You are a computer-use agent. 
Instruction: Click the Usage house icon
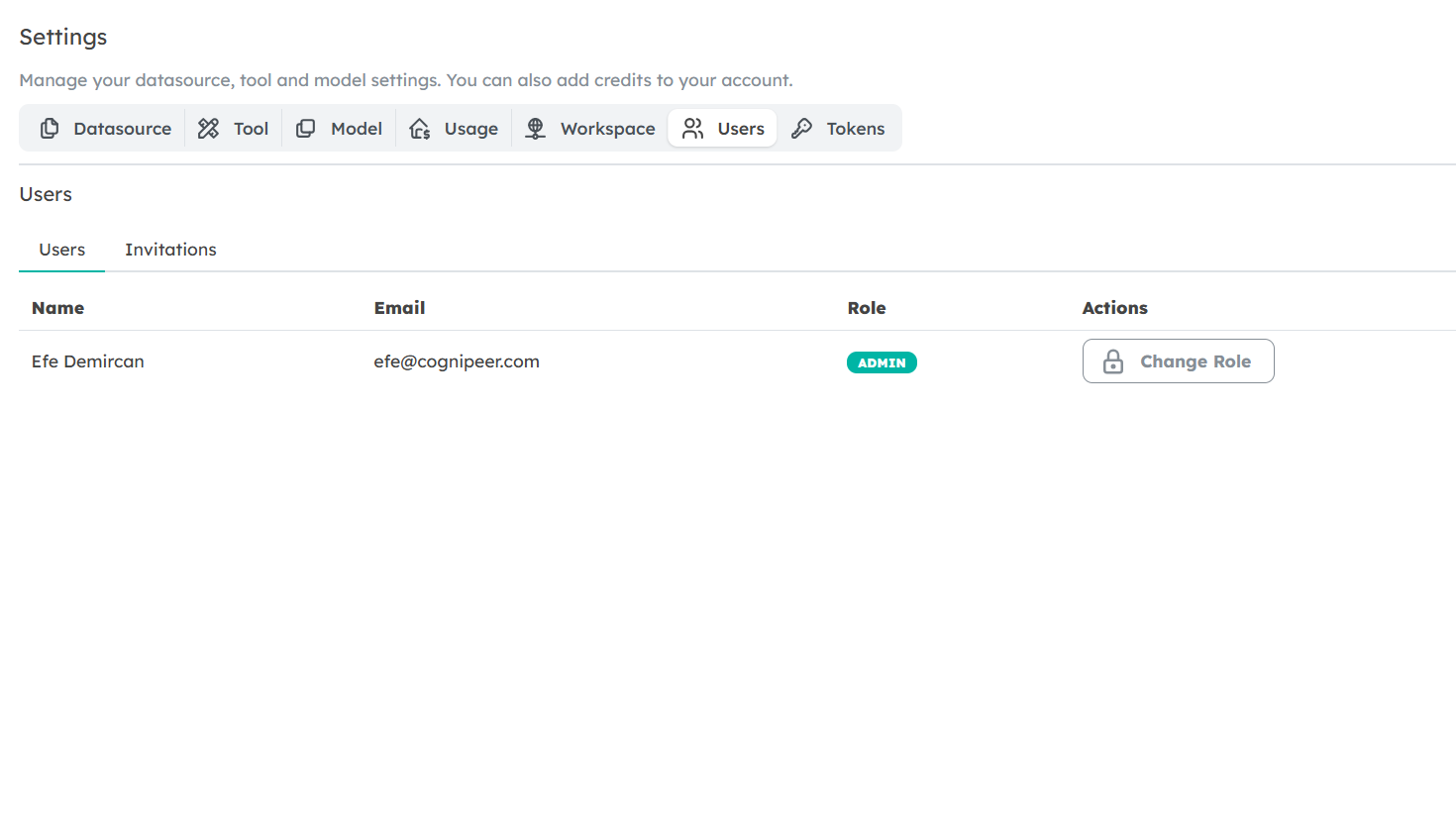pyautogui.click(x=419, y=128)
